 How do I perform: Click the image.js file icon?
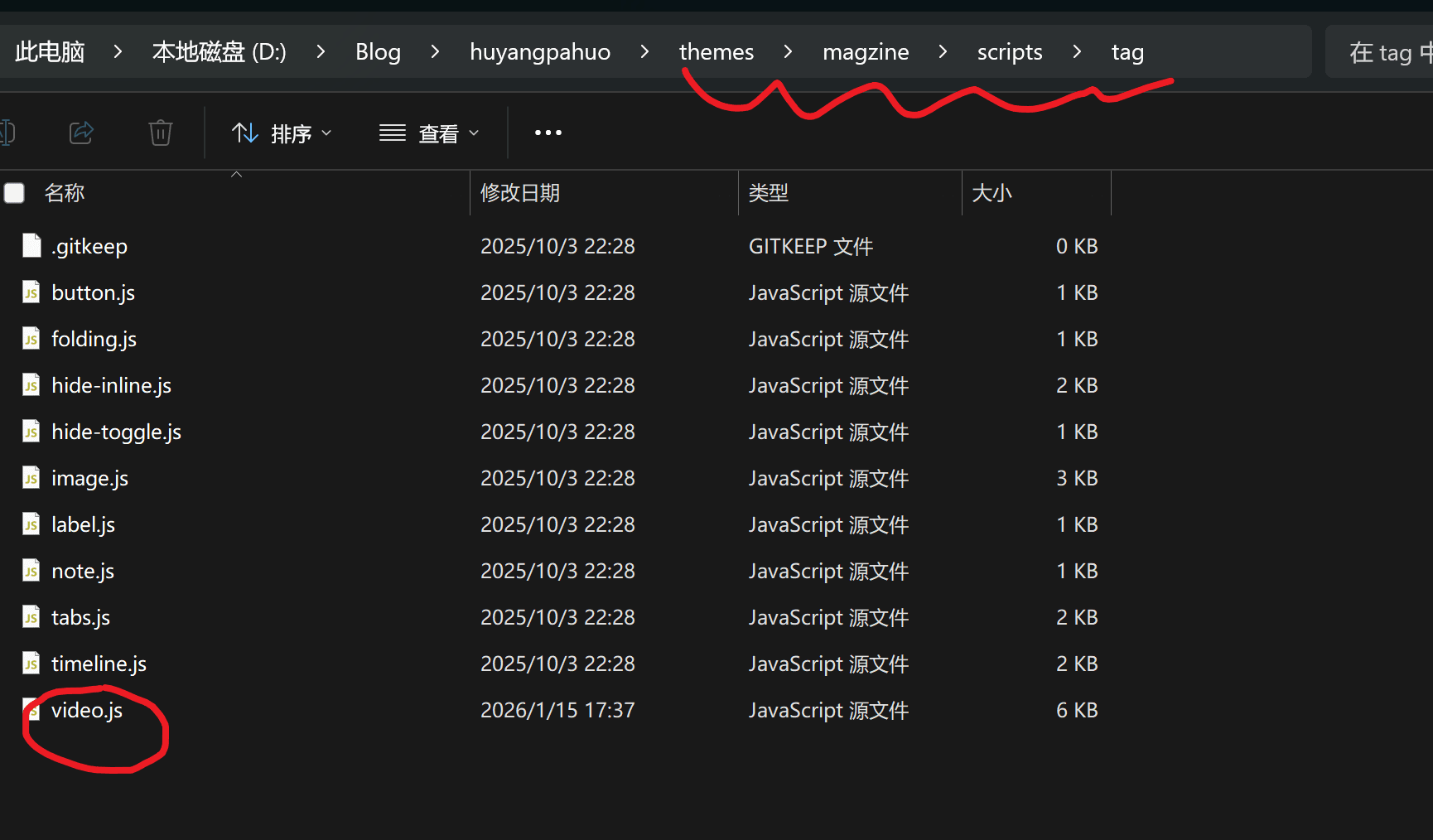[x=31, y=478]
